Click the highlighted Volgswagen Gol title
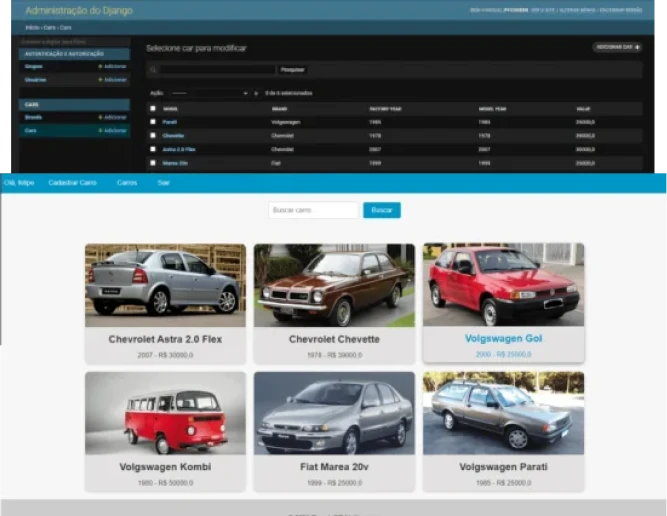The image size is (667, 516). [x=503, y=339]
